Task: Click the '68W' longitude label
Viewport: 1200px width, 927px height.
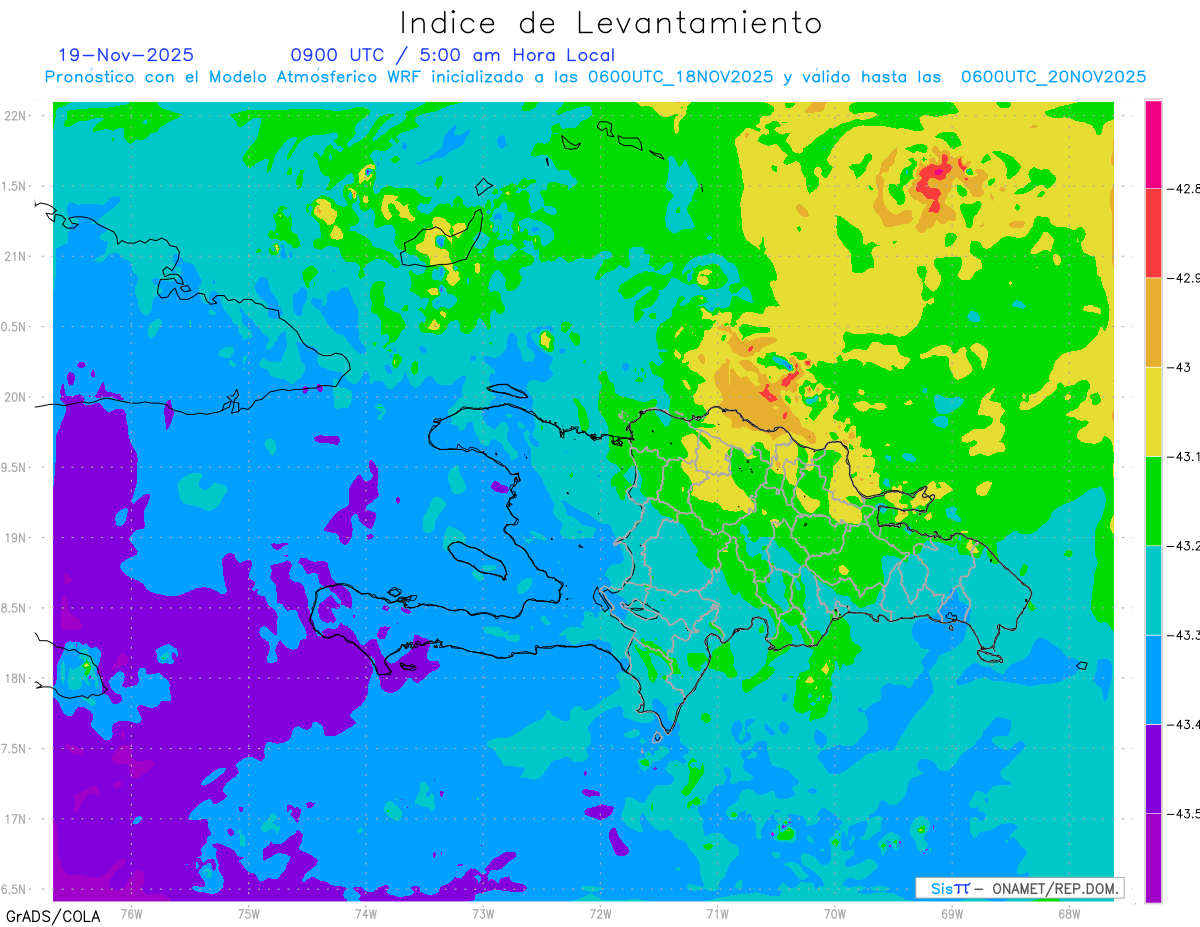Action: point(1069,912)
